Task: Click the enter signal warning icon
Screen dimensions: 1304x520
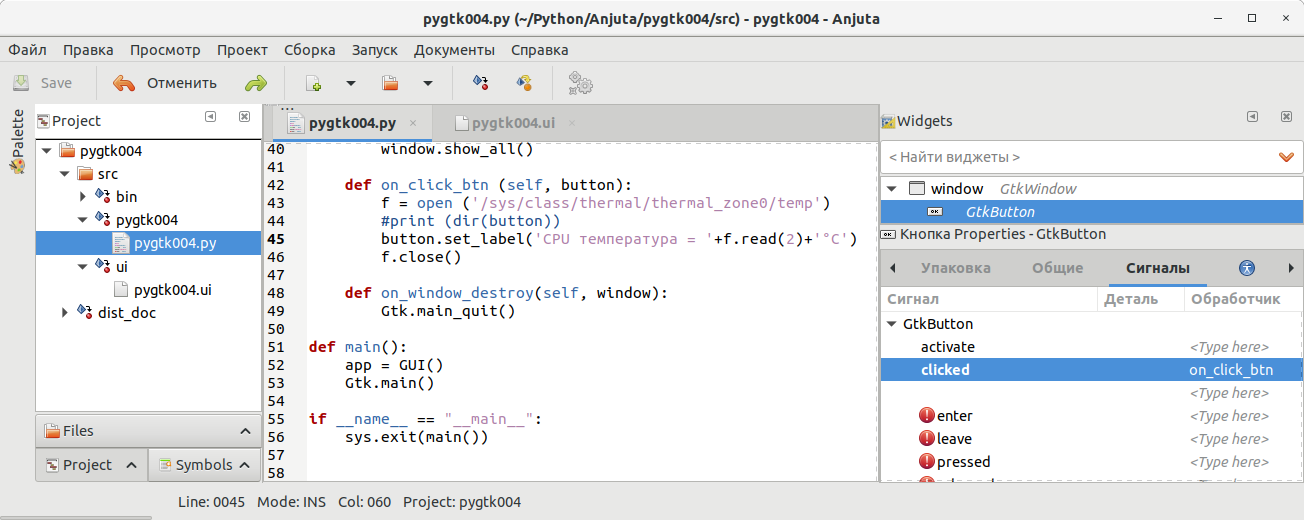Action: (x=927, y=416)
